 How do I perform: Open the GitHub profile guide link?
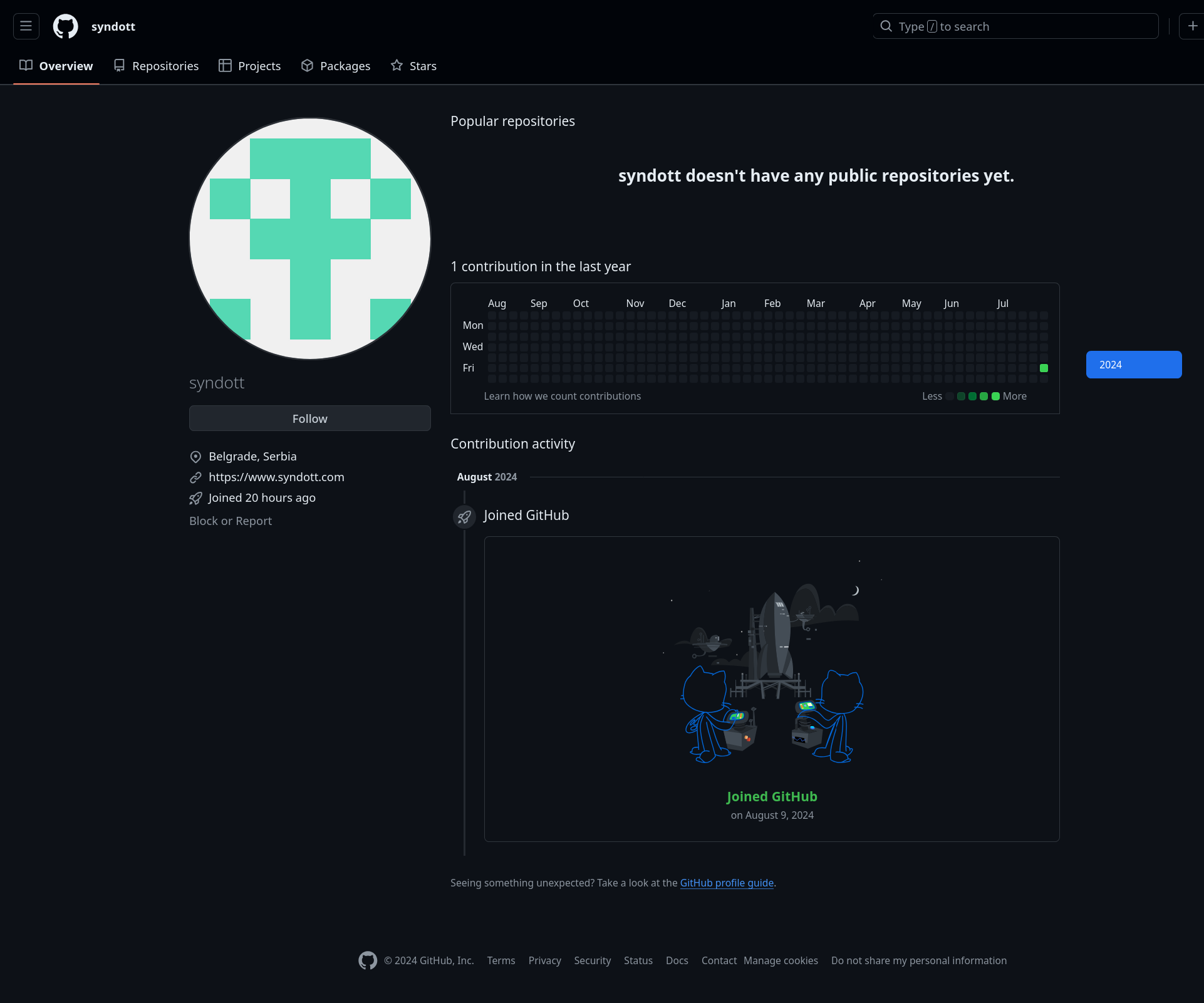[727, 883]
